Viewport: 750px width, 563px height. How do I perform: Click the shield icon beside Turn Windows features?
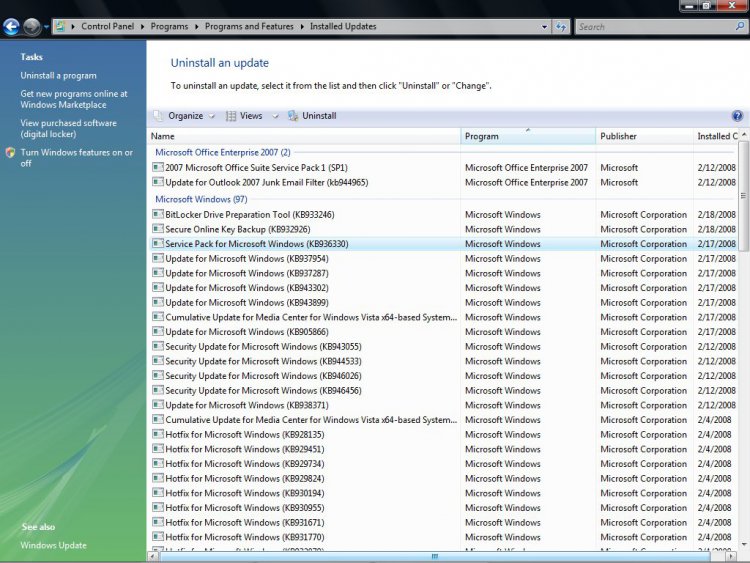pyautogui.click(x=11, y=153)
